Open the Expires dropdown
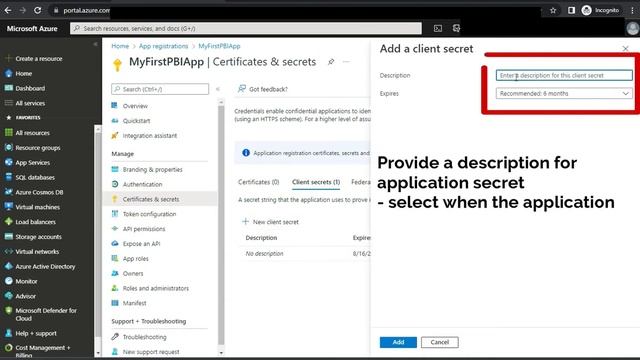640x360 pixels. (x=564, y=93)
